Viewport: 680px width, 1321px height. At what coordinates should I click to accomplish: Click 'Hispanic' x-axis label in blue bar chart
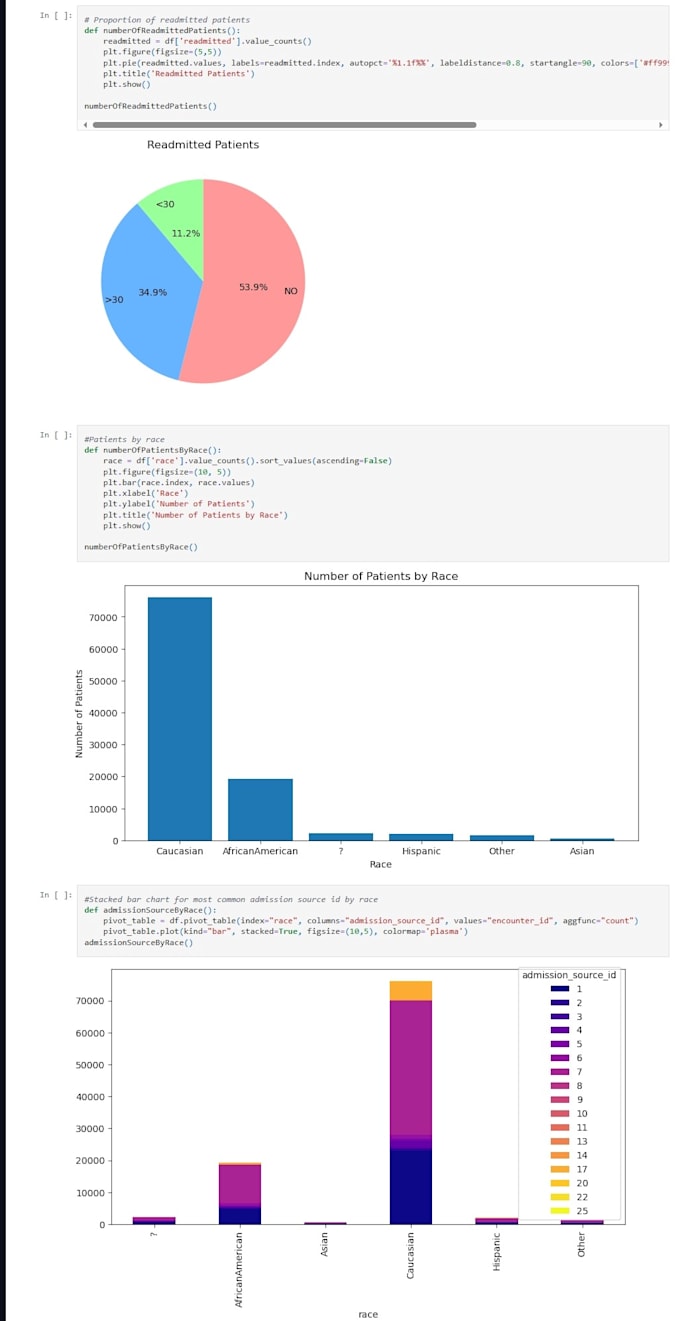coord(421,851)
